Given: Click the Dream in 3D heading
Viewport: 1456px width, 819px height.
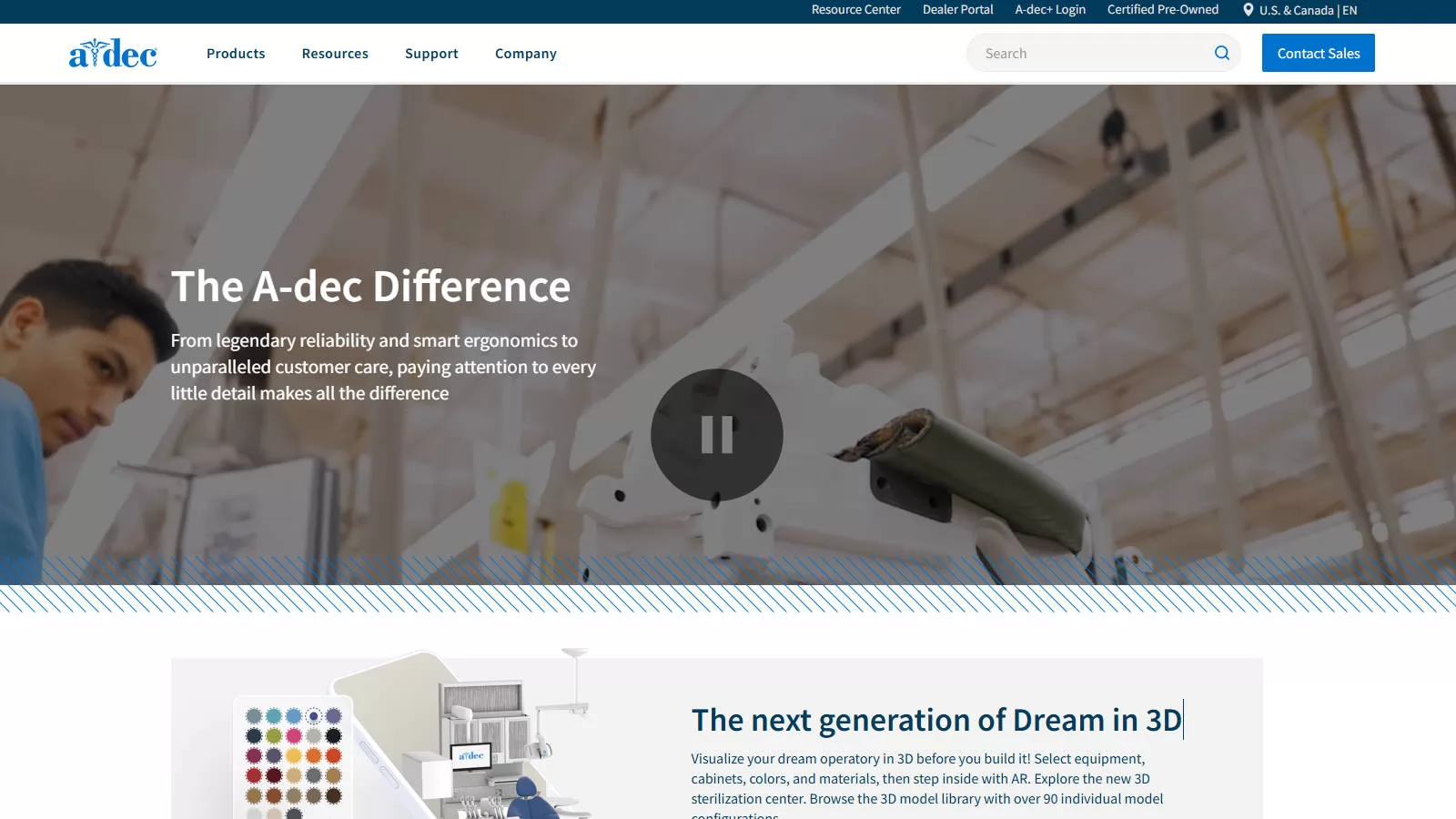Looking at the screenshot, I should click(x=936, y=720).
